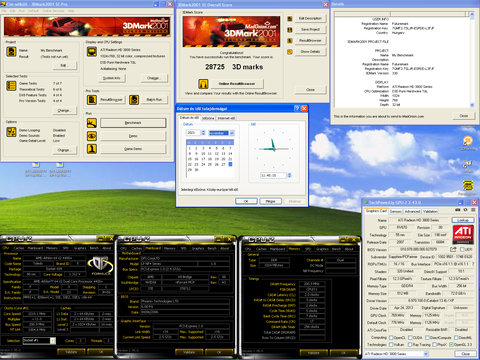Screen dimensions: 480x360
Task: Click the time input field under the clock
Action: 273,175
